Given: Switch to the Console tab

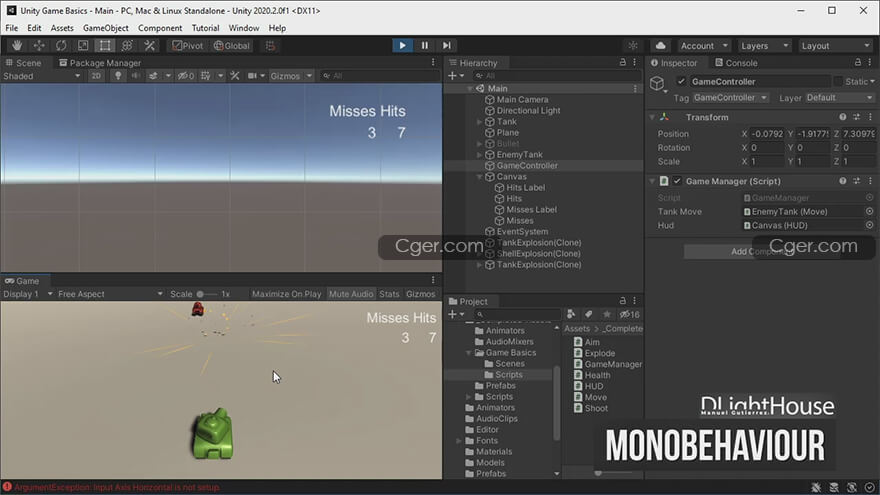Looking at the screenshot, I should [736, 63].
